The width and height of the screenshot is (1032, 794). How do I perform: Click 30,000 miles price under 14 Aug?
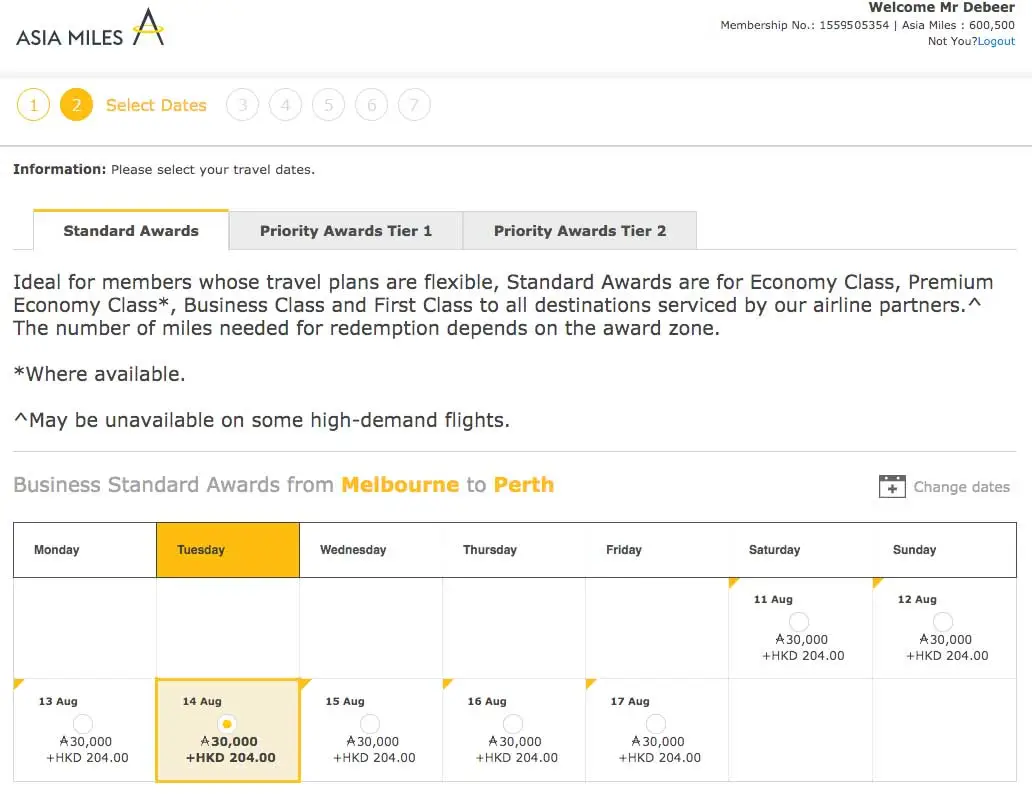coord(229,741)
